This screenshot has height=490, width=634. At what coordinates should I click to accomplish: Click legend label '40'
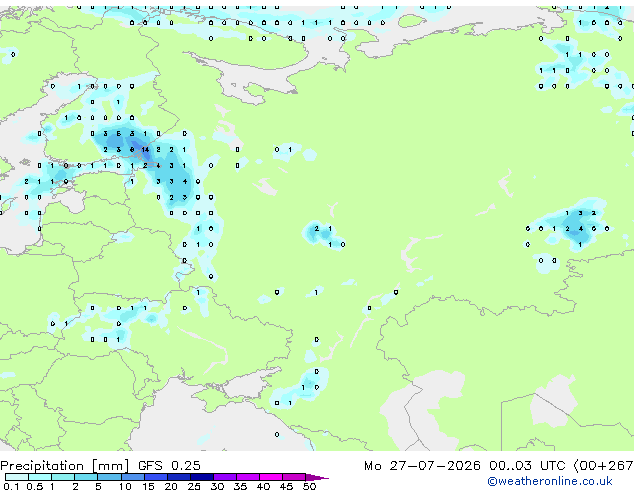[x=263, y=486]
